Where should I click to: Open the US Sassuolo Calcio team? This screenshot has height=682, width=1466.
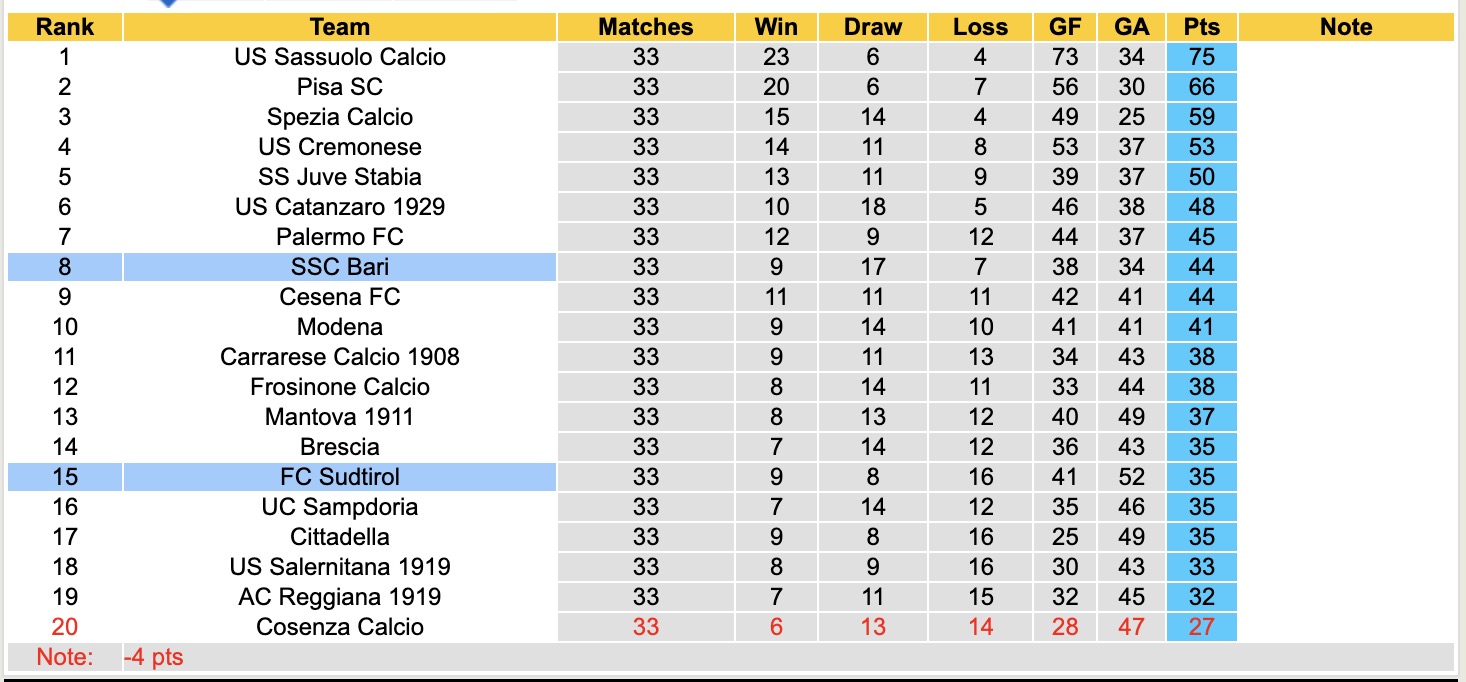[x=339, y=57]
